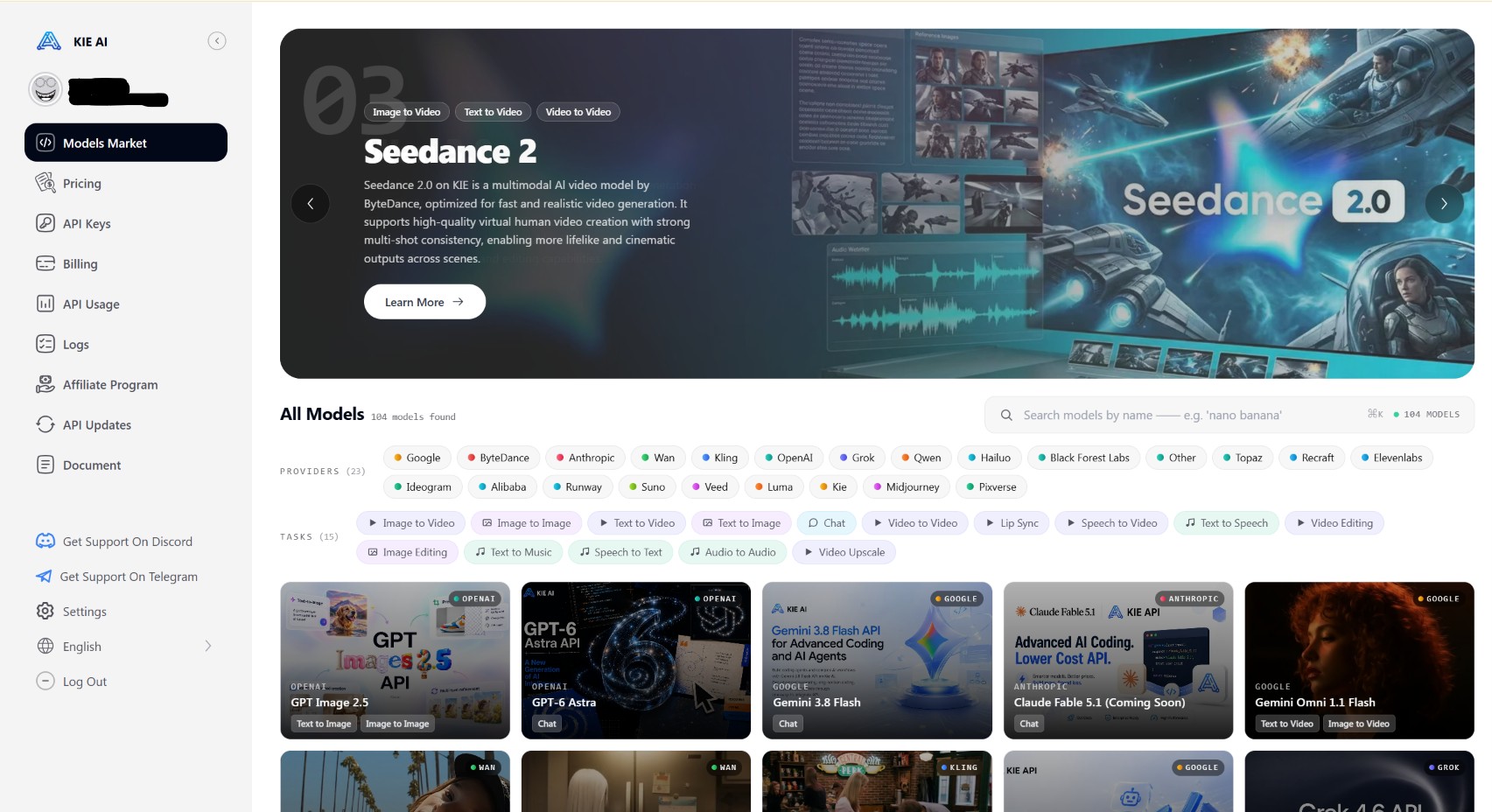Click the KIE AI logo icon
Viewport: 1492px width, 812px height.
pyautogui.click(x=48, y=41)
